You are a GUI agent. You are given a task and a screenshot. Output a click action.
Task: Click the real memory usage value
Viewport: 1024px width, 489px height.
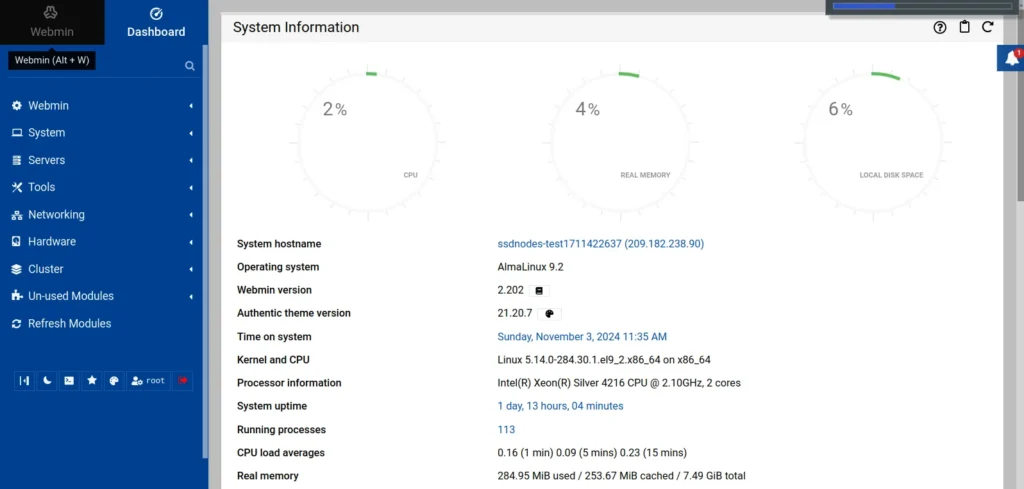pos(622,476)
